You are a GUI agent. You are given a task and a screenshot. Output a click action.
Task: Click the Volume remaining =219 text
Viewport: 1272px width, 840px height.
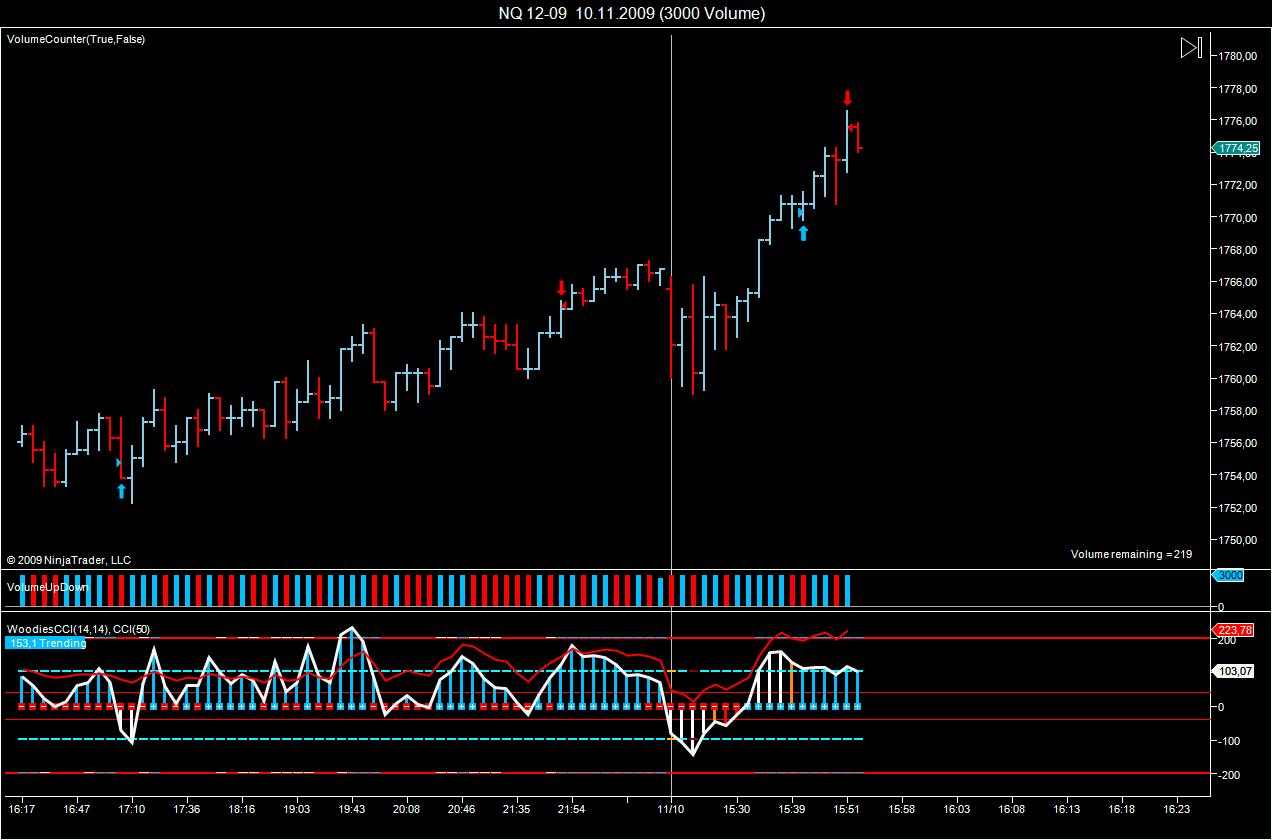coord(1131,554)
